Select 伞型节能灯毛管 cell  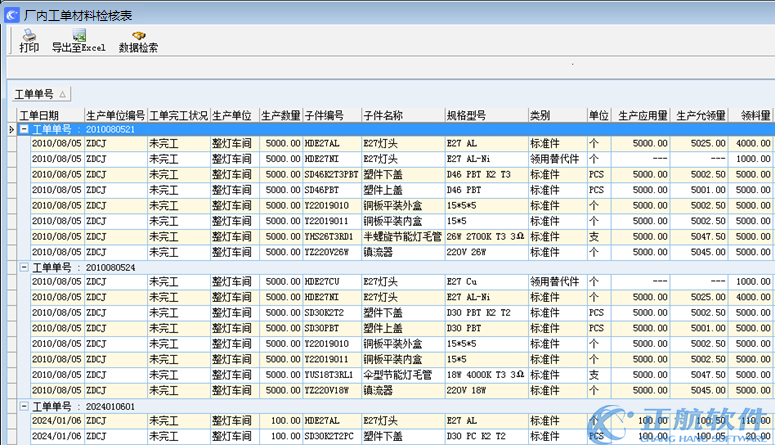tap(403, 375)
